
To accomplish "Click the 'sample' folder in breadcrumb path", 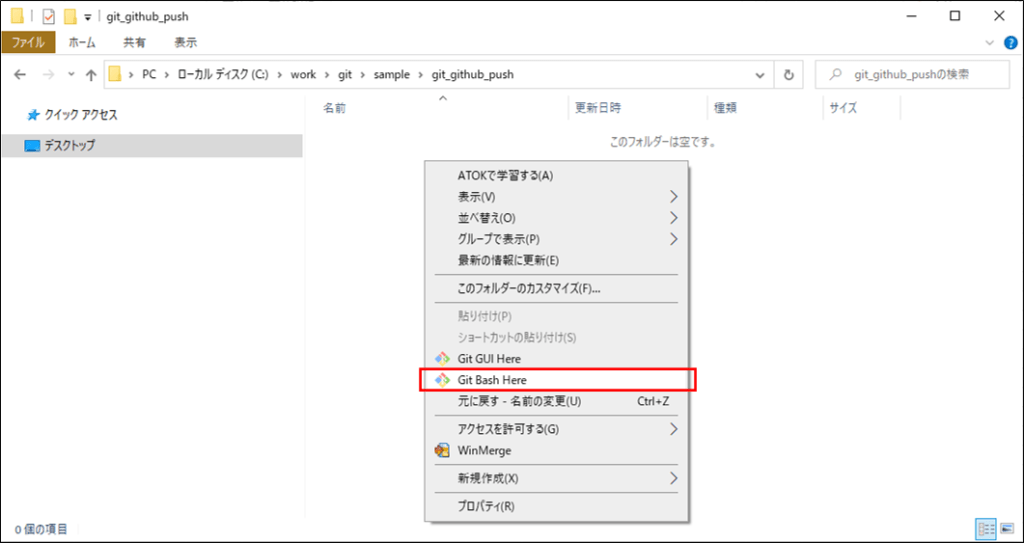I will coord(391,75).
